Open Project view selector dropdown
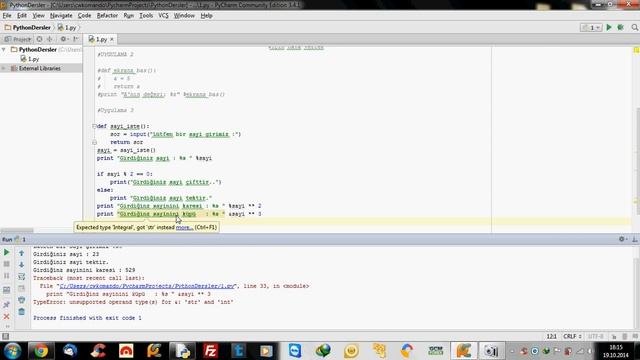This screenshot has width=640, height=360. point(17,39)
